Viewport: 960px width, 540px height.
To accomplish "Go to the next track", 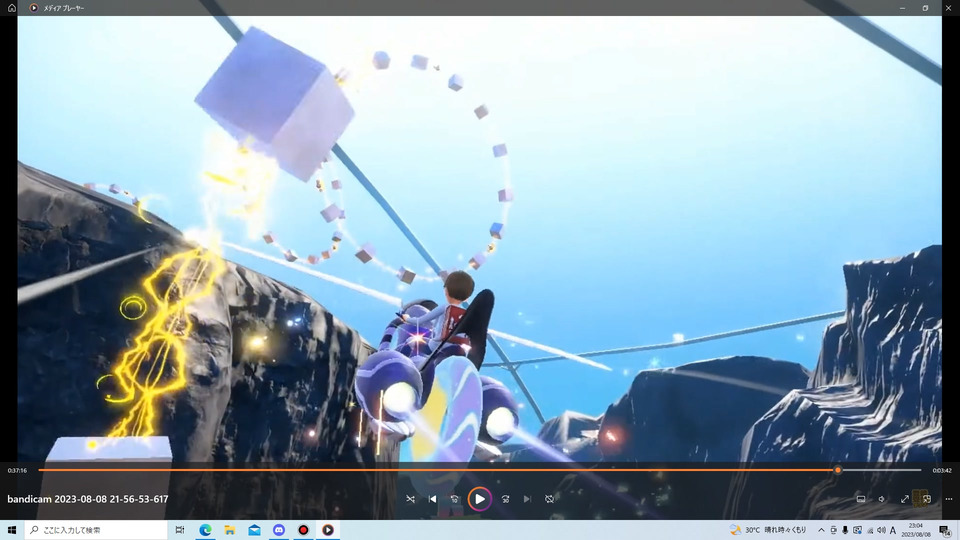I will point(527,499).
